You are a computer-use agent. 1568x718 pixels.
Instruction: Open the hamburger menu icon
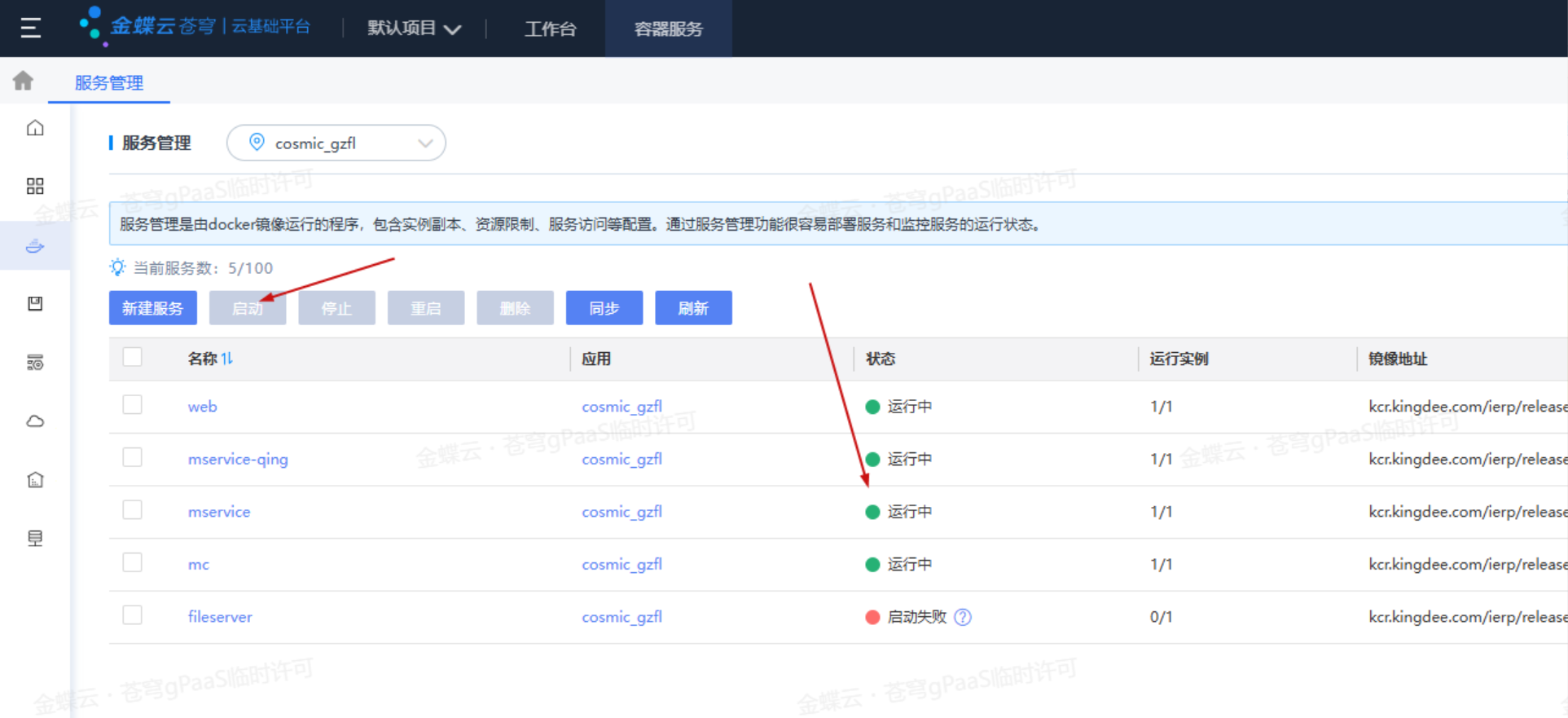(31, 29)
